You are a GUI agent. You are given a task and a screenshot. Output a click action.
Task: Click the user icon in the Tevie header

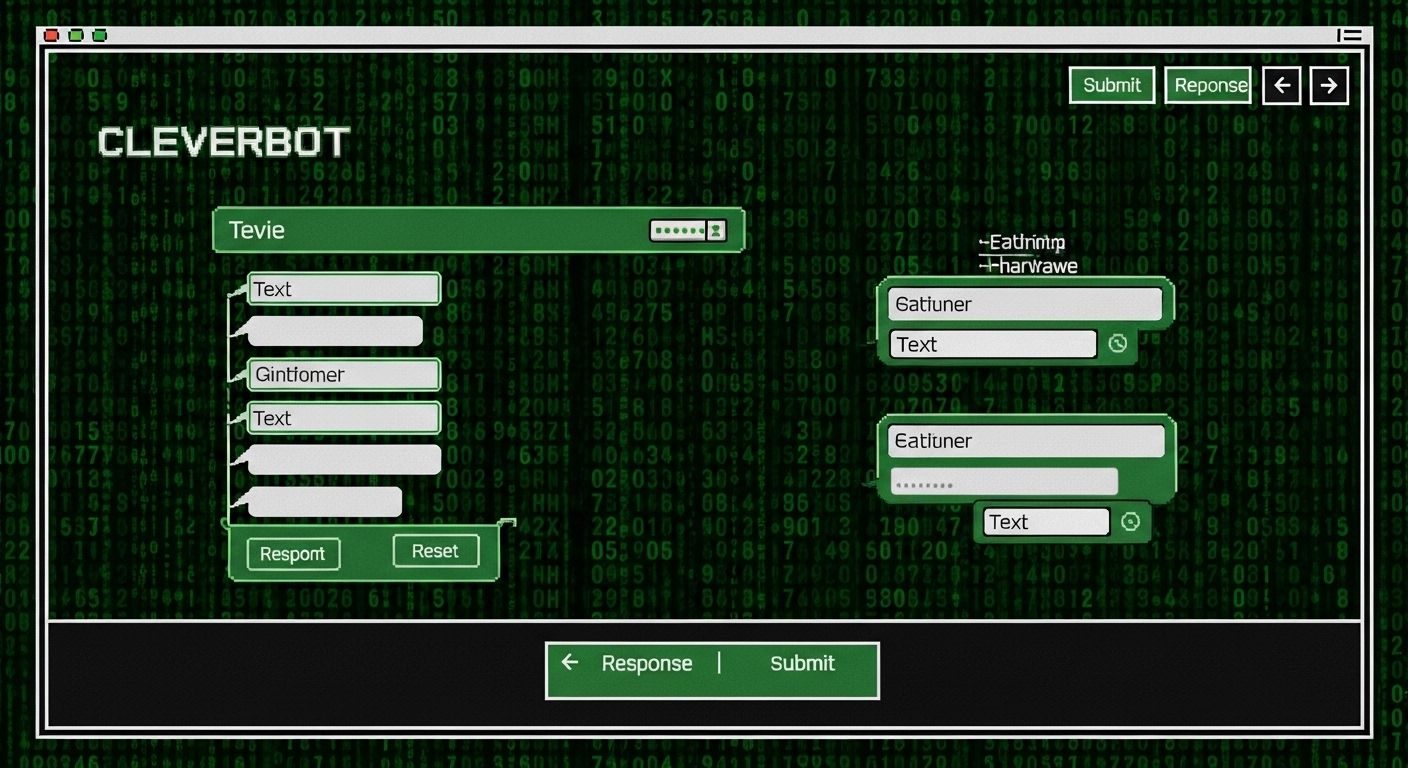coord(716,231)
